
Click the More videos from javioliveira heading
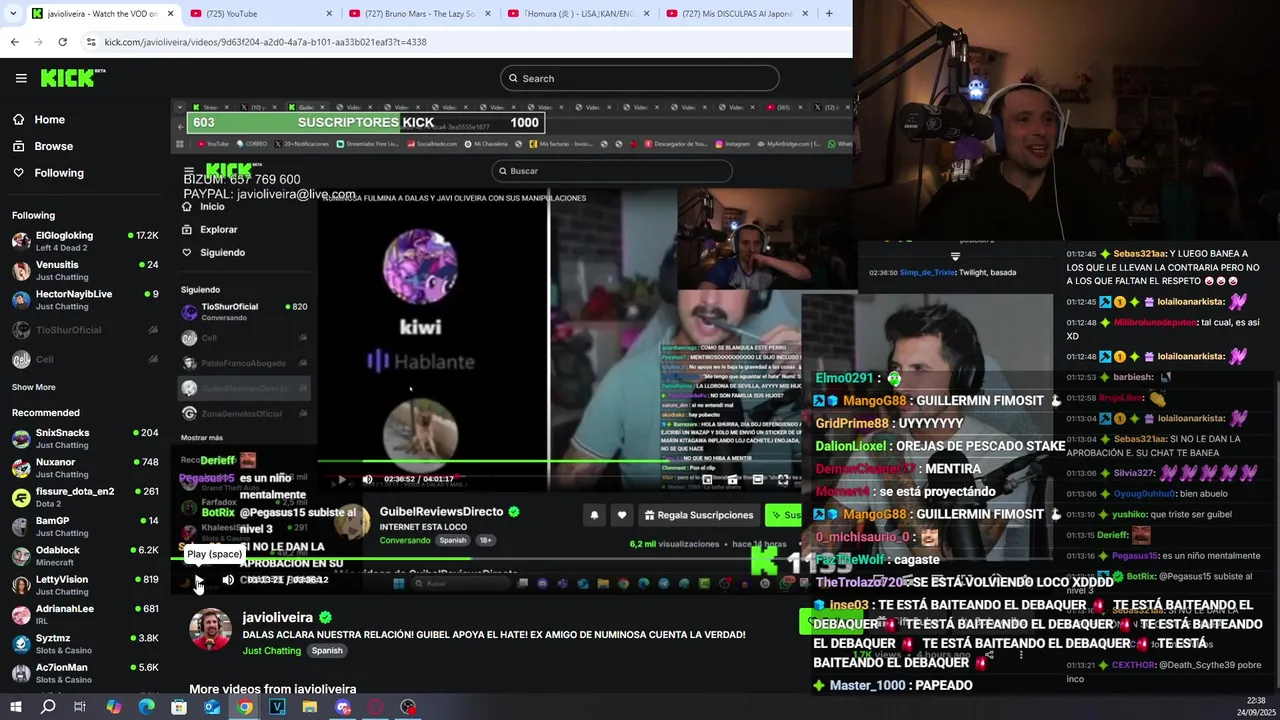[x=273, y=689]
